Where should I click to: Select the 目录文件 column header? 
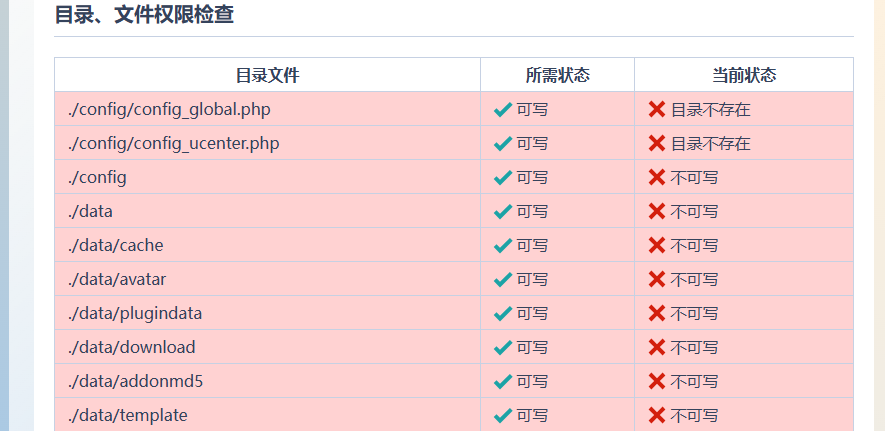pyautogui.click(x=268, y=75)
